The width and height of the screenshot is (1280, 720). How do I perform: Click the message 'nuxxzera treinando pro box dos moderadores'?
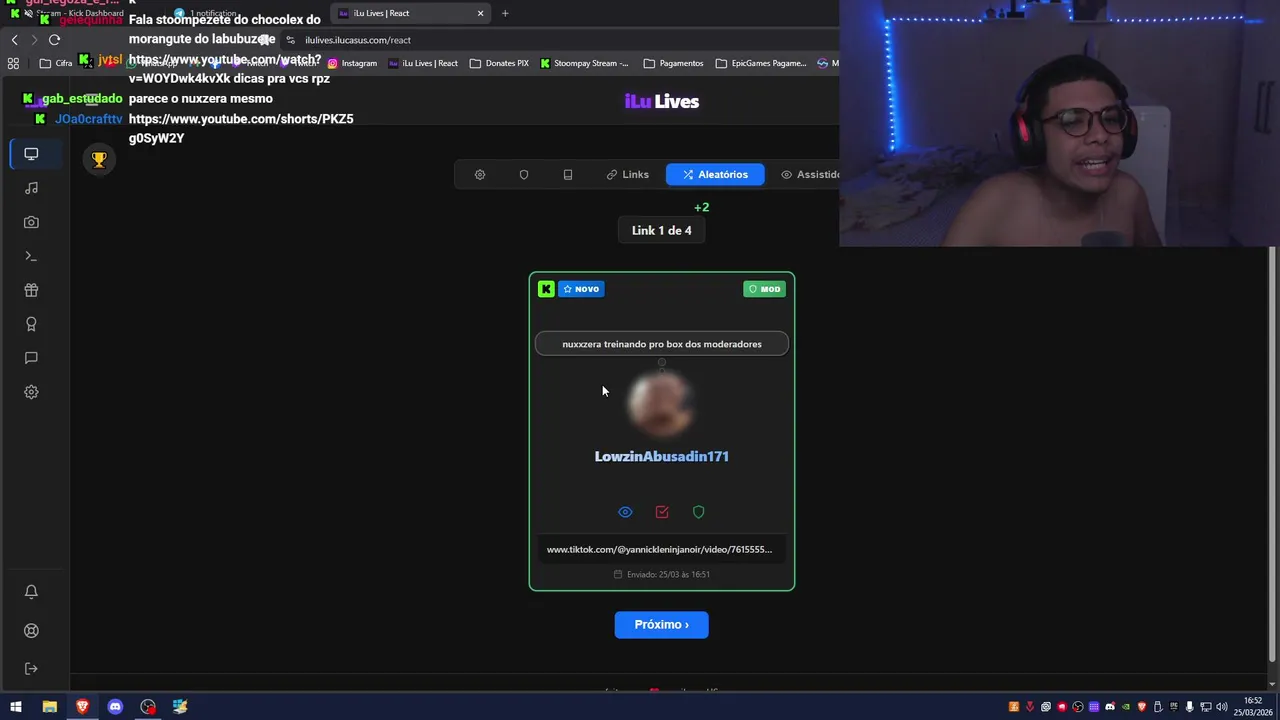(x=662, y=344)
